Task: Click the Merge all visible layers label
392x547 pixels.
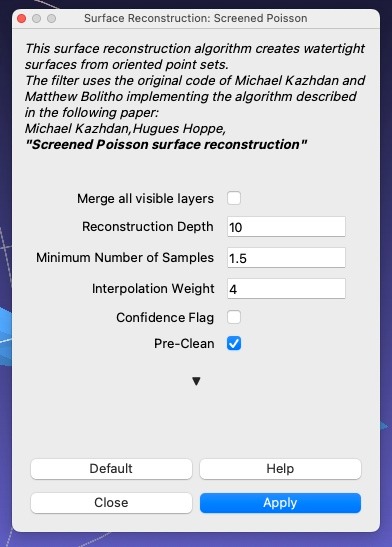Action: [145, 198]
